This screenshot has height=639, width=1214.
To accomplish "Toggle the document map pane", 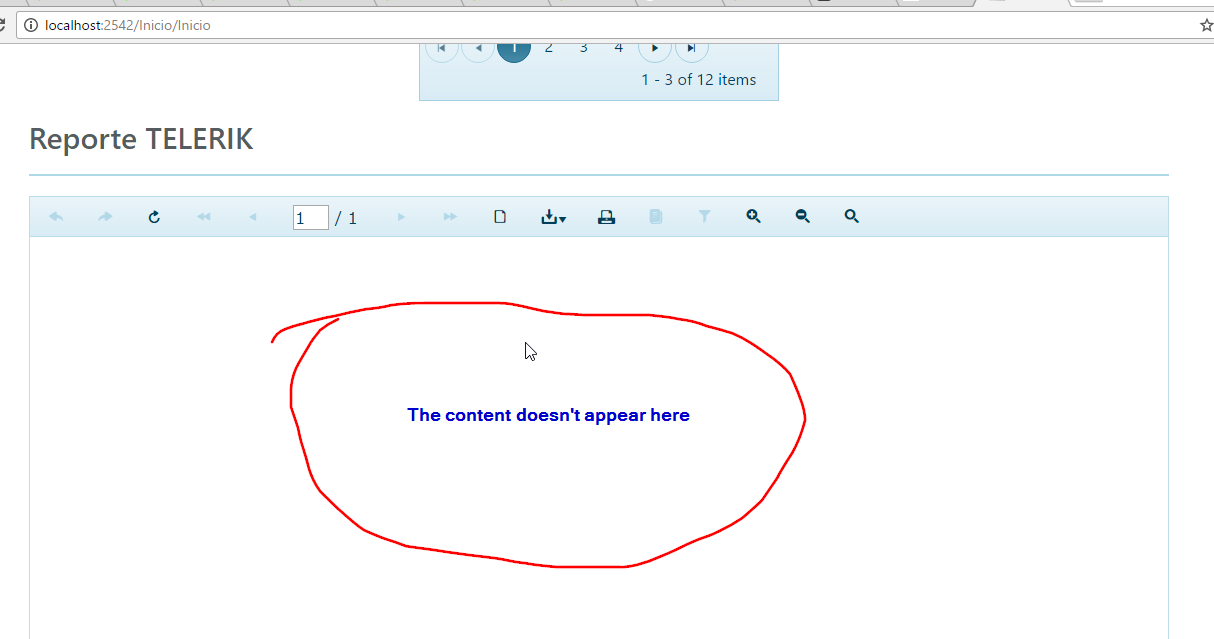I will point(656,217).
